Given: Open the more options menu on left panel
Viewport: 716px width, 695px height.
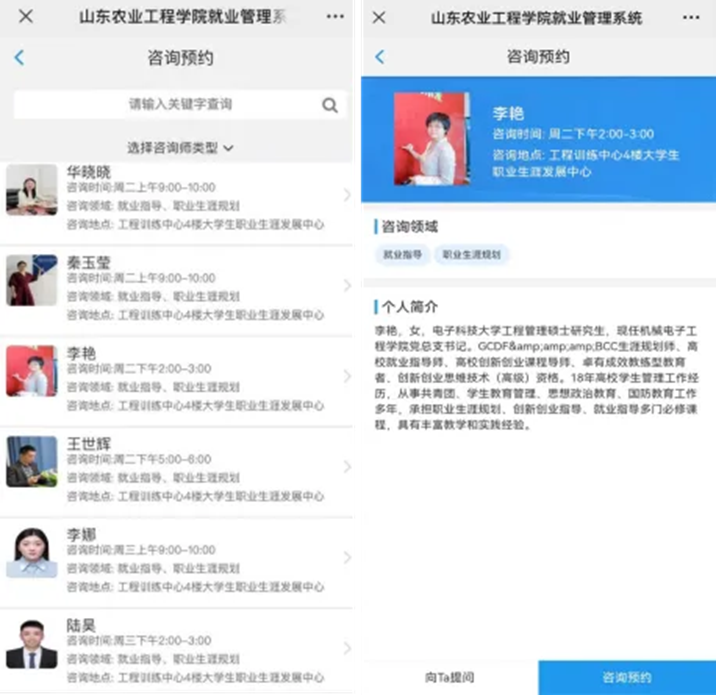Looking at the screenshot, I should 335,17.
